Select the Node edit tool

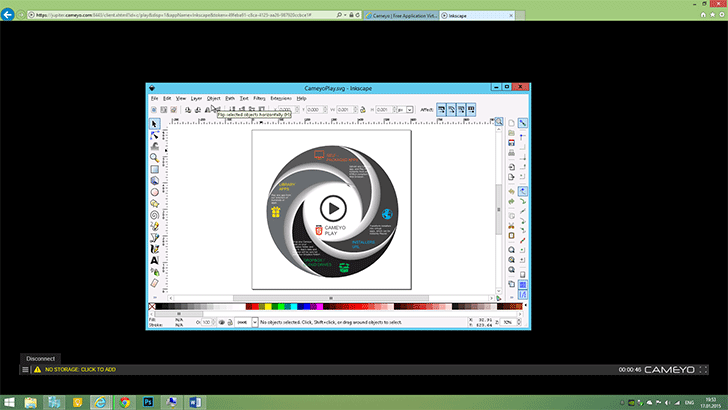pos(155,135)
